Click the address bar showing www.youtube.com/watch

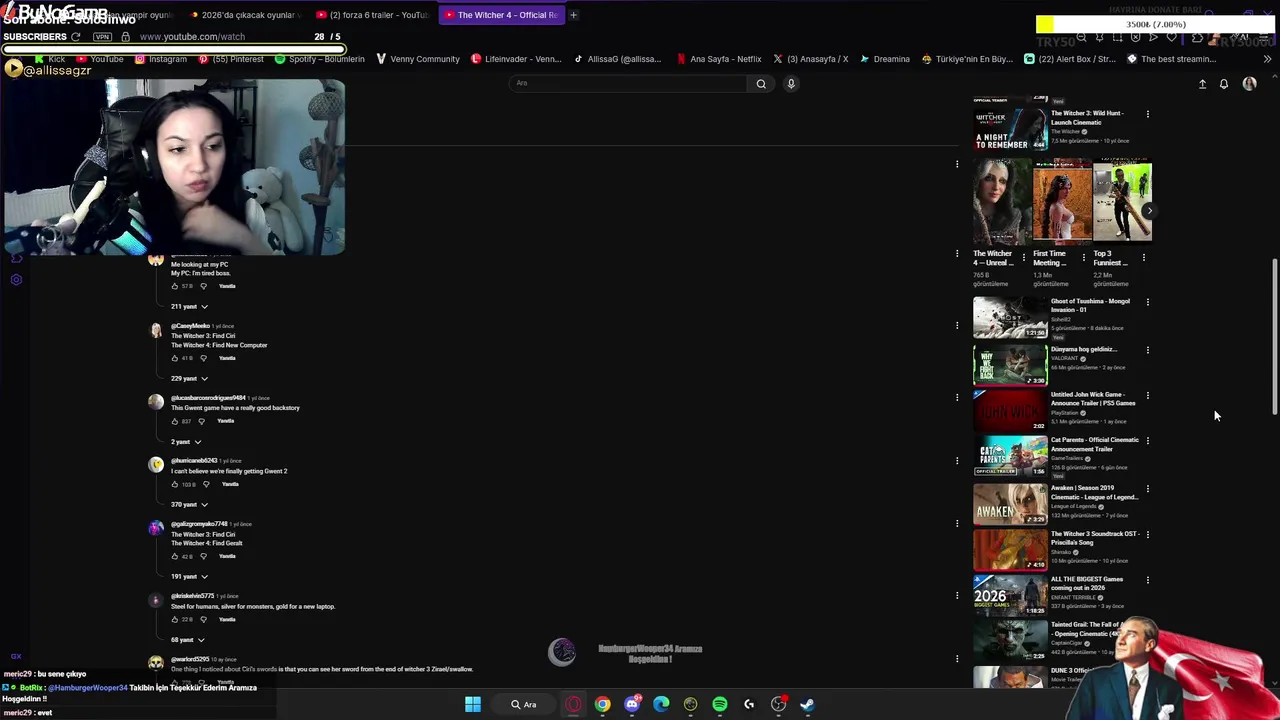(192, 37)
